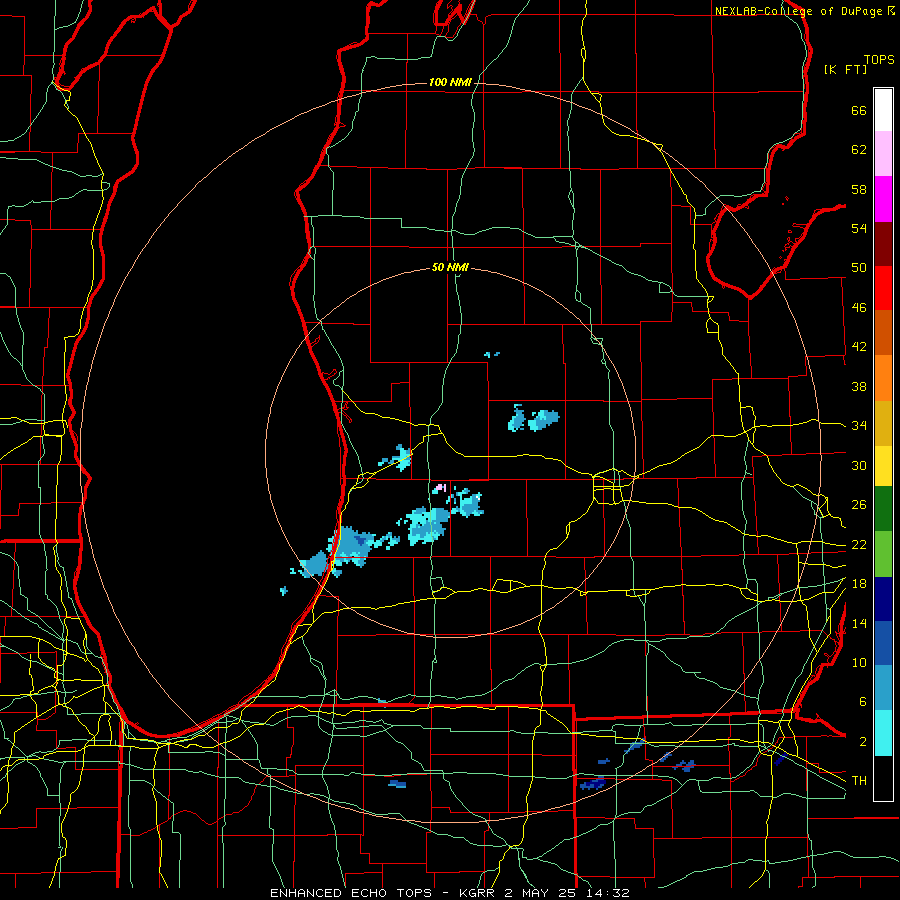
Task: Click the dark red 54 kft swatch
Action: 883,243
